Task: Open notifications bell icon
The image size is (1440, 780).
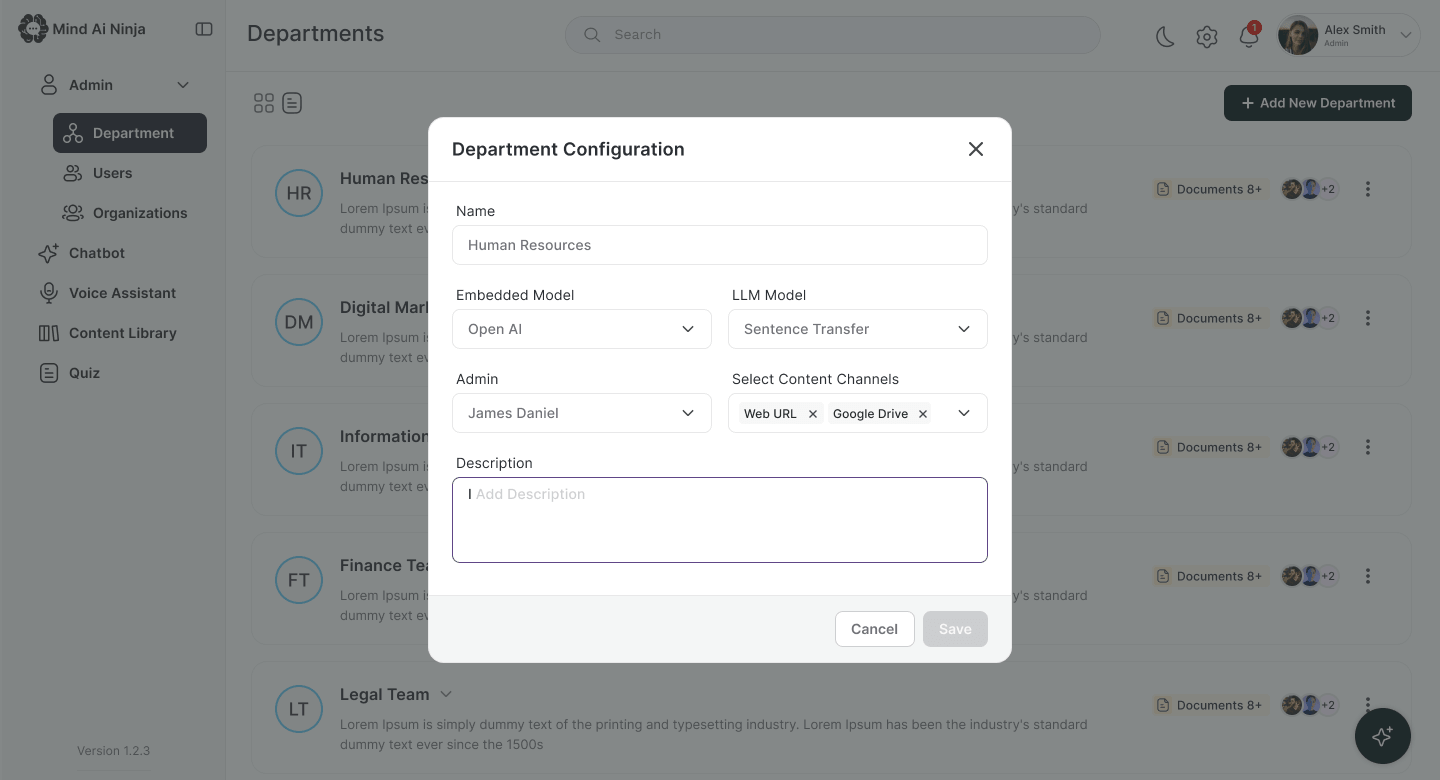Action: click(x=1249, y=36)
